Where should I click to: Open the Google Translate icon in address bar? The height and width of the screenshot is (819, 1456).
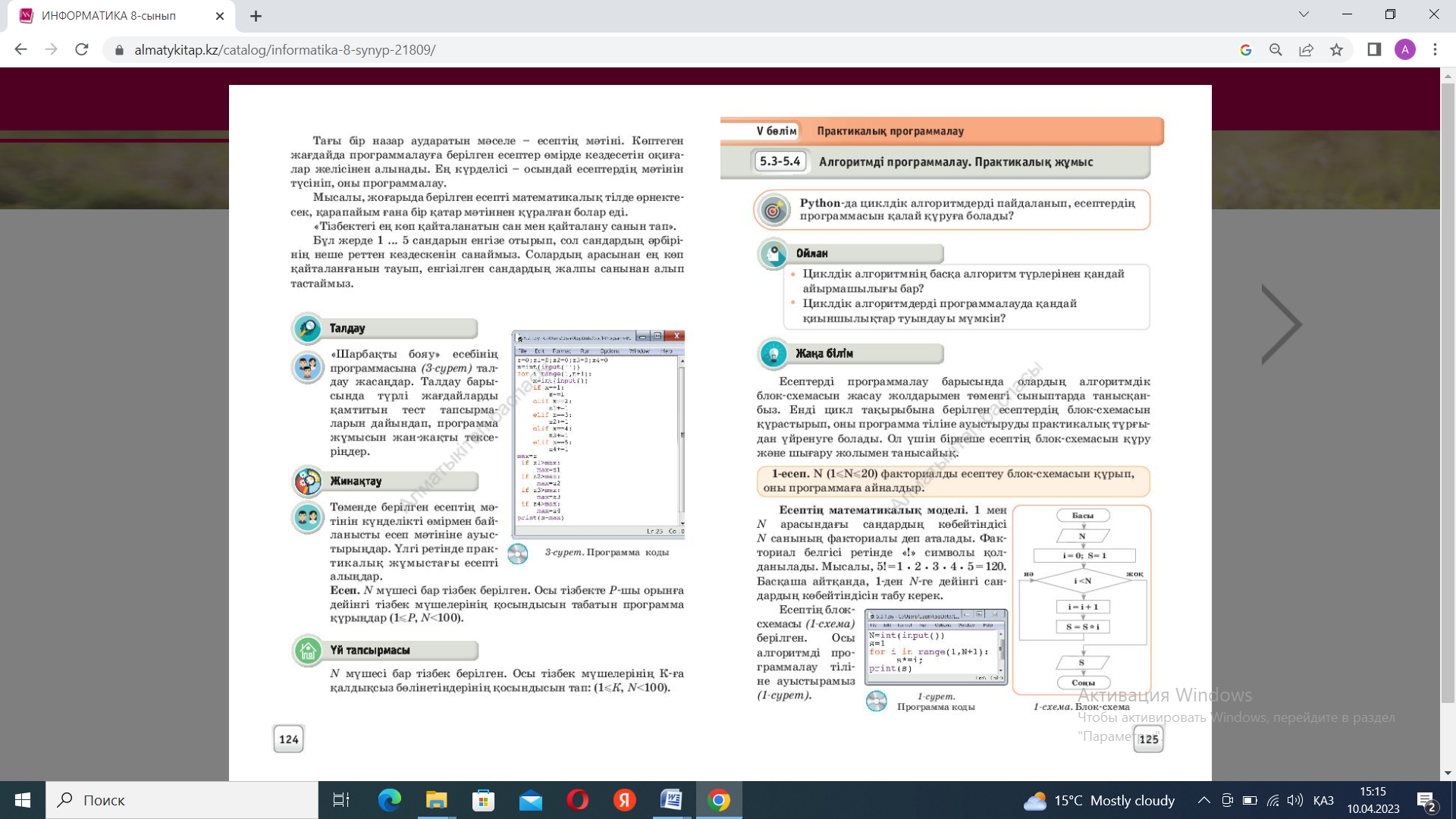coord(1245,50)
